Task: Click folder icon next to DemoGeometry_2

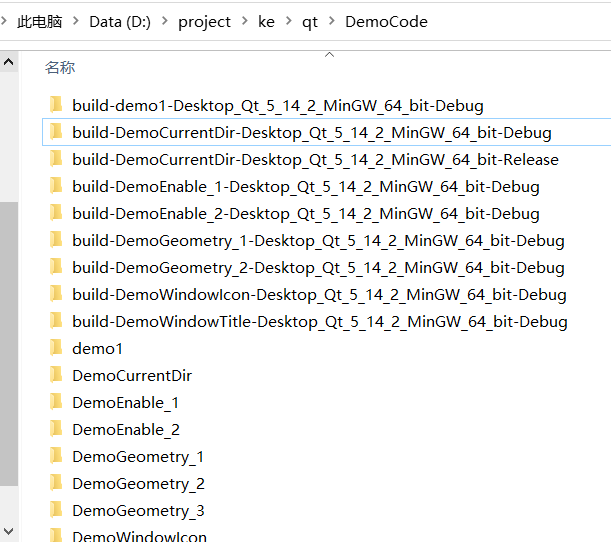Action: 56,483
